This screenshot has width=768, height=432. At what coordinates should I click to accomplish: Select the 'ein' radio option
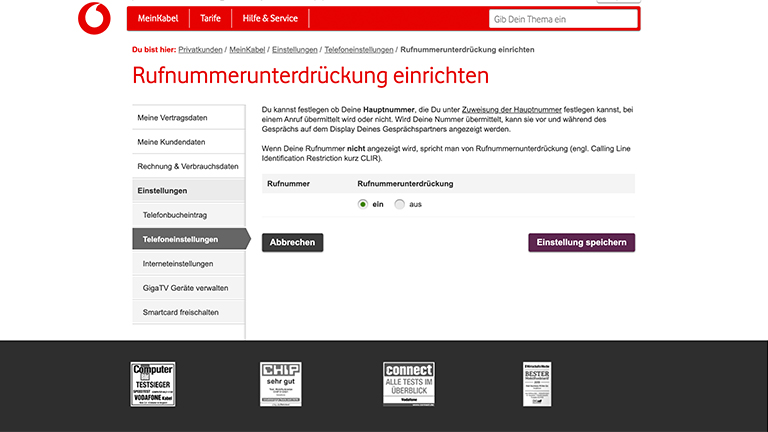362,204
